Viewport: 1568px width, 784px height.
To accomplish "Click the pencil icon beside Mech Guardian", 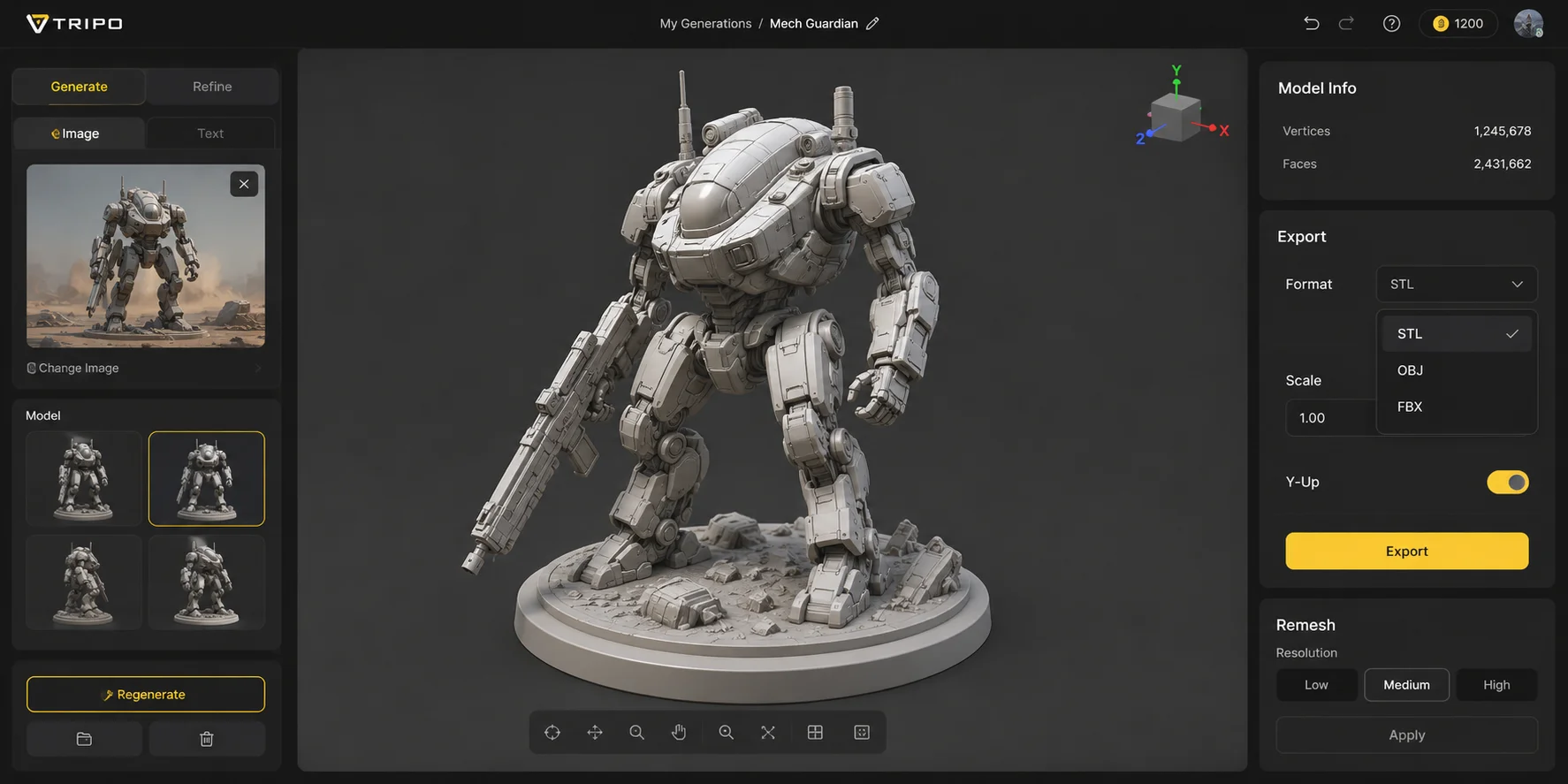I will (872, 24).
